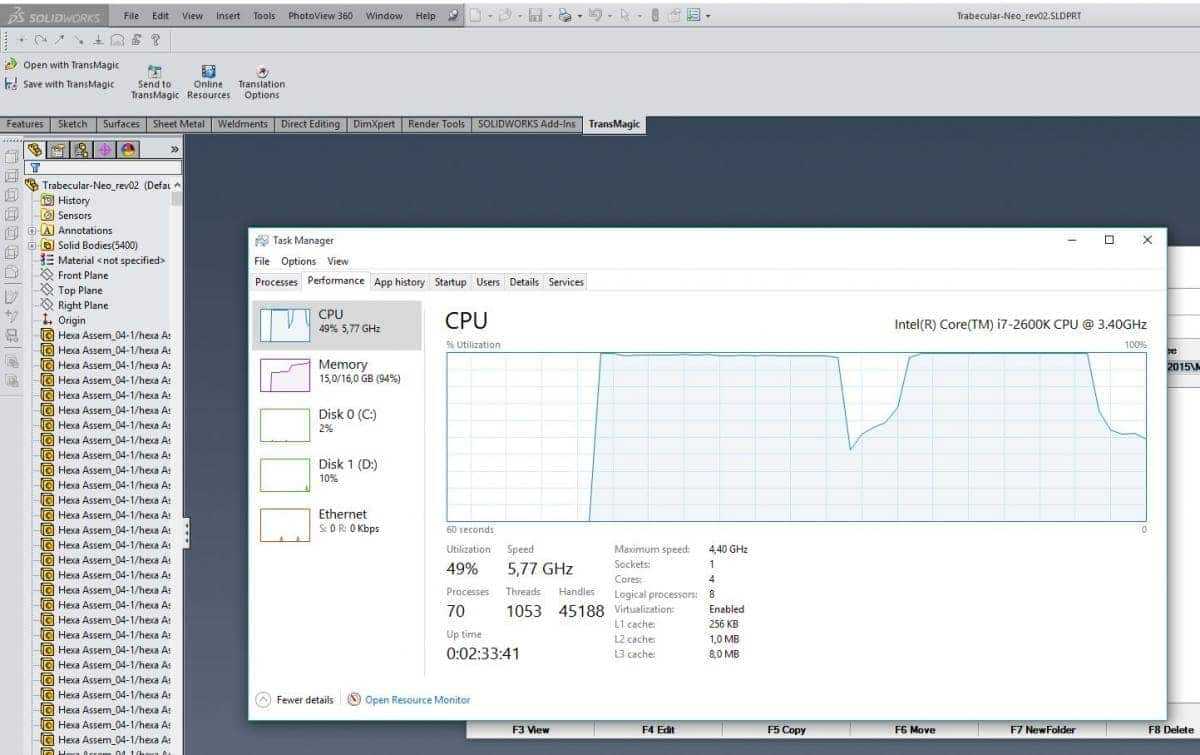Image resolution: width=1200 pixels, height=755 pixels.
Task: Click the Rebuild traffic light icon
Action: point(655,15)
